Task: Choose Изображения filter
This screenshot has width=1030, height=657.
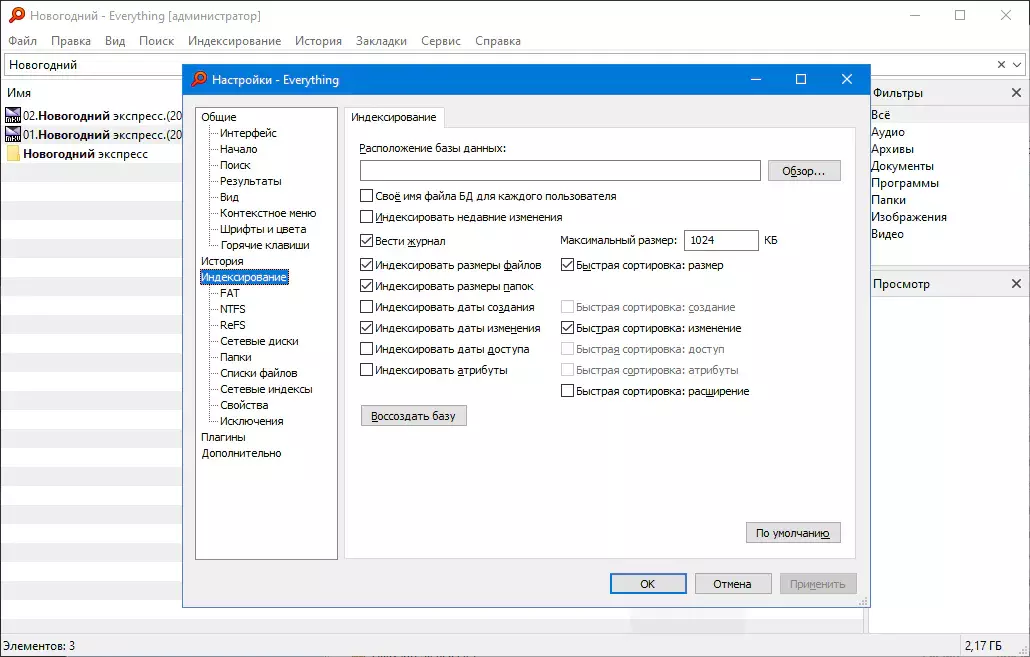Action: coord(908,217)
